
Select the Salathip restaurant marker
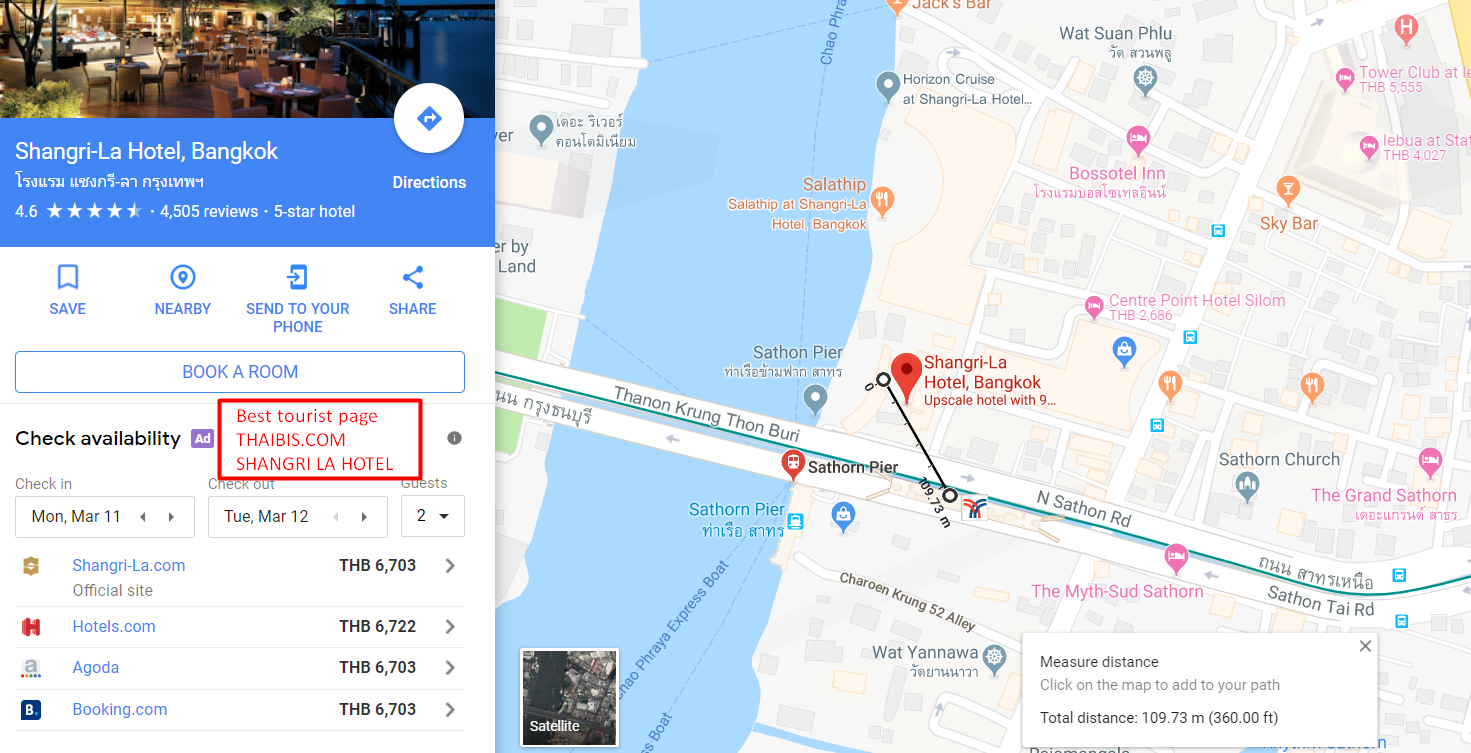[x=882, y=201]
